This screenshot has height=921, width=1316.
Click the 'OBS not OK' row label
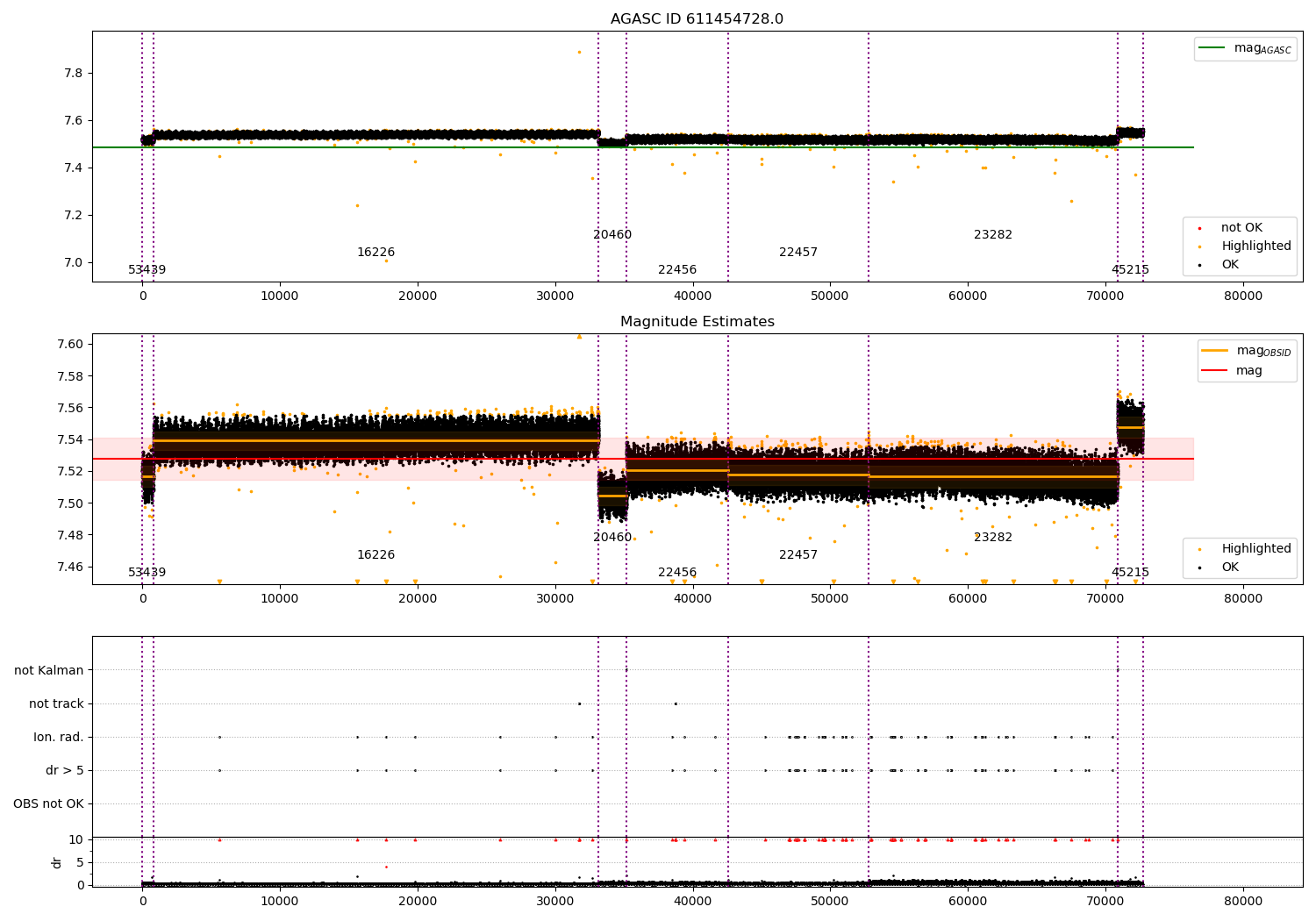[x=48, y=803]
